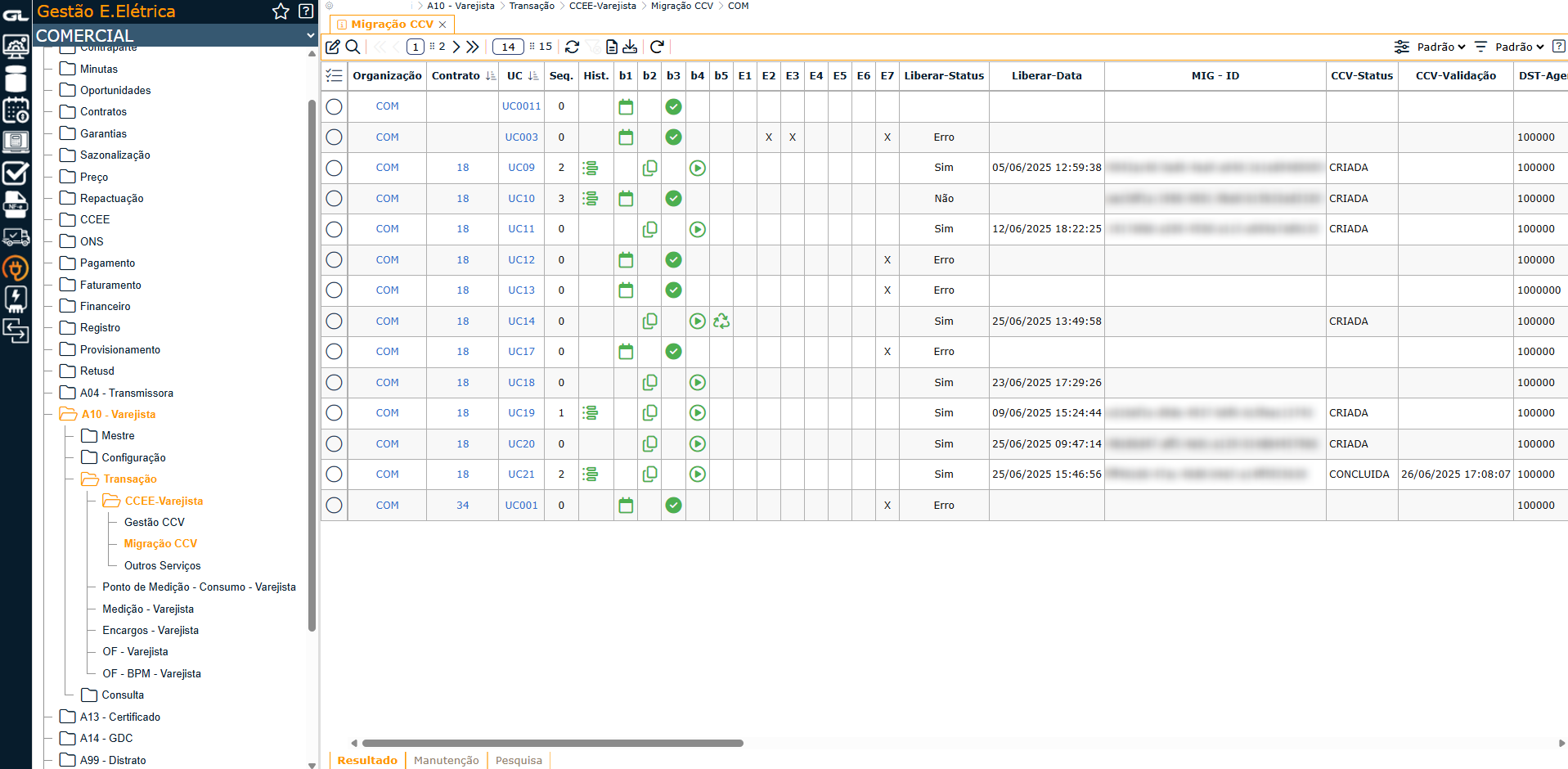Select the radio button for UC21 row
The image size is (1568, 769).
[x=334, y=474]
